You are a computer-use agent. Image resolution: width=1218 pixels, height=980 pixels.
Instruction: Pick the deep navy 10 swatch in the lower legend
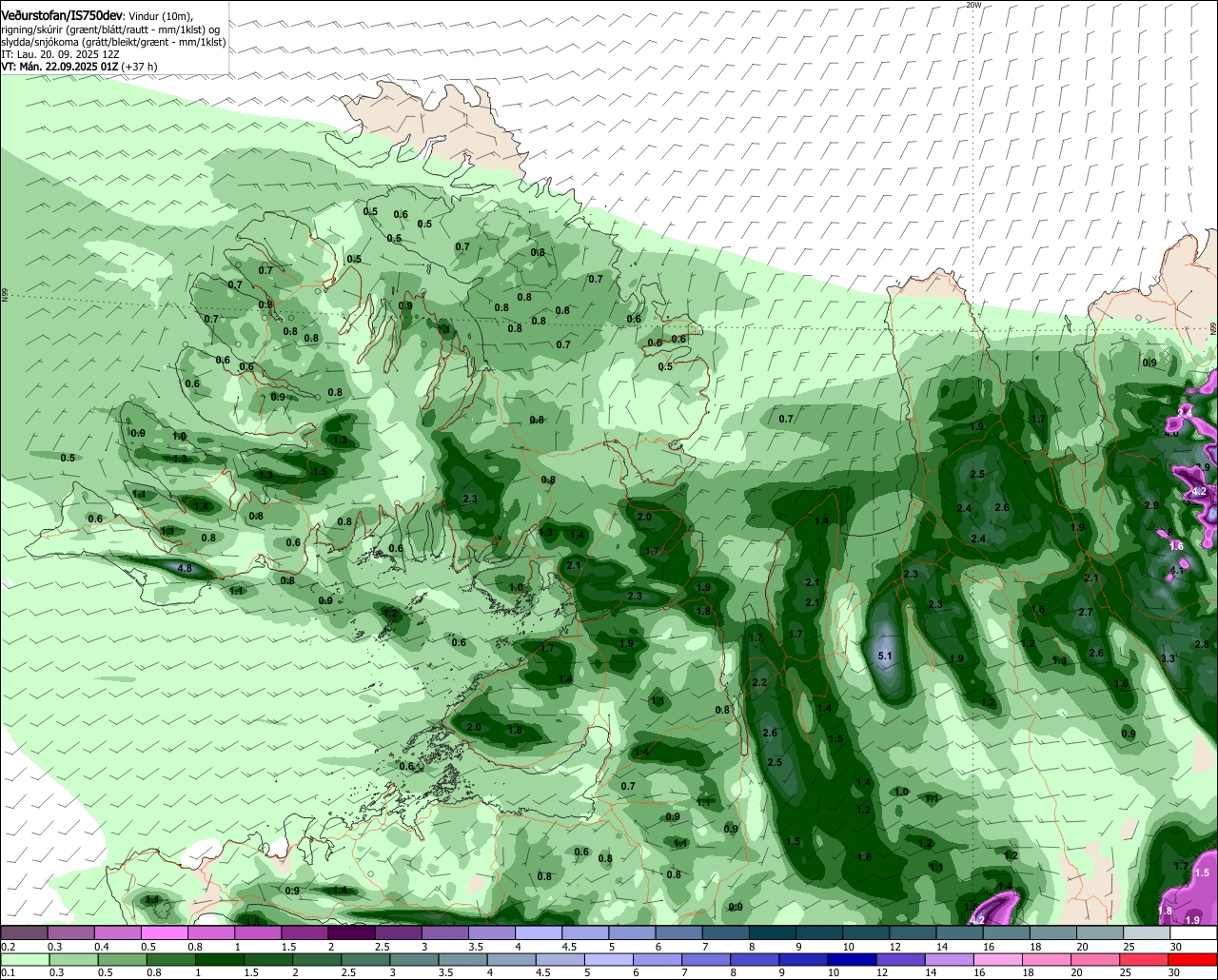(x=851, y=960)
